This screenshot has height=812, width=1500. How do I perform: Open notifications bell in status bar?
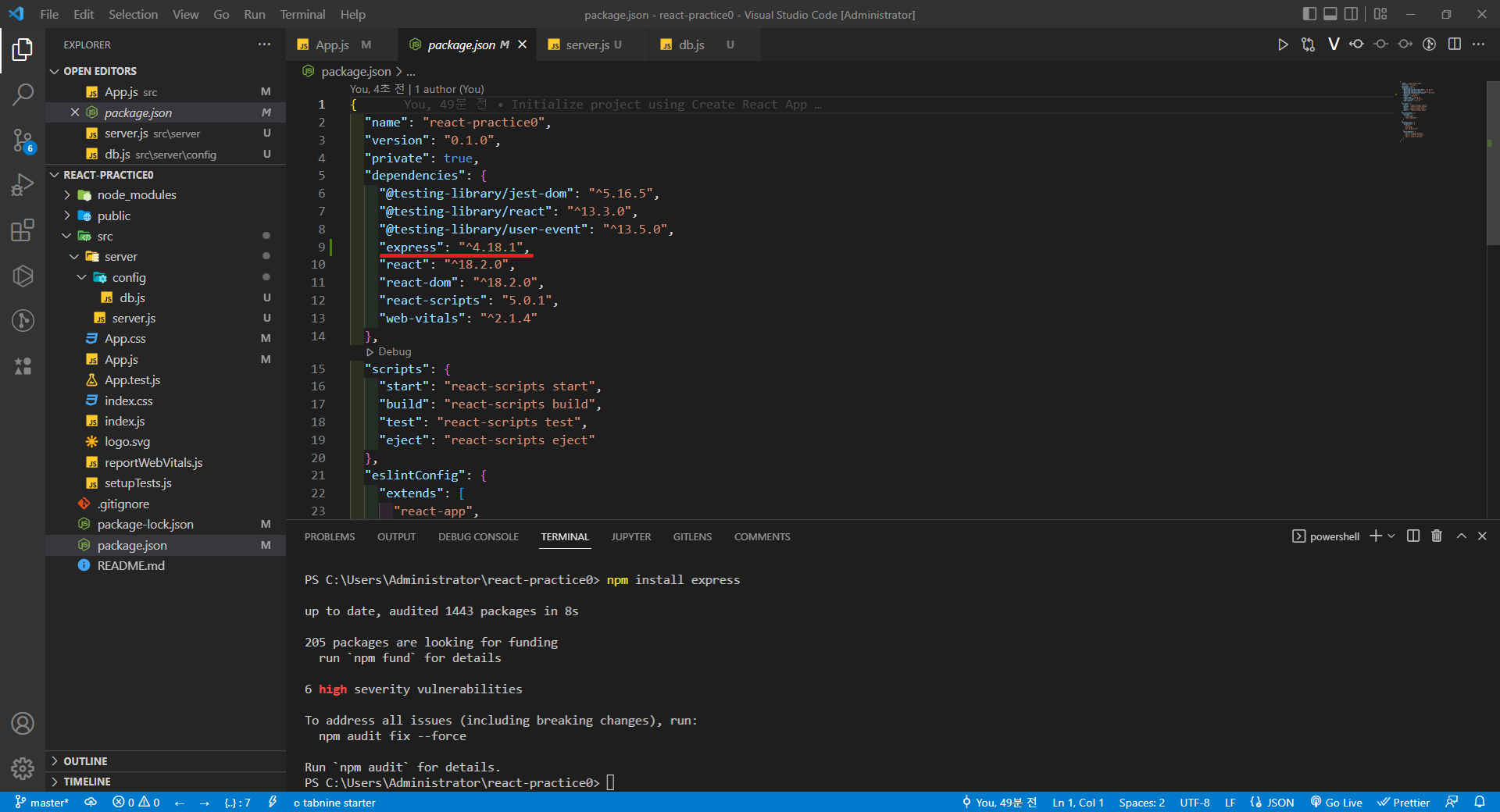[x=1480, y=803]
